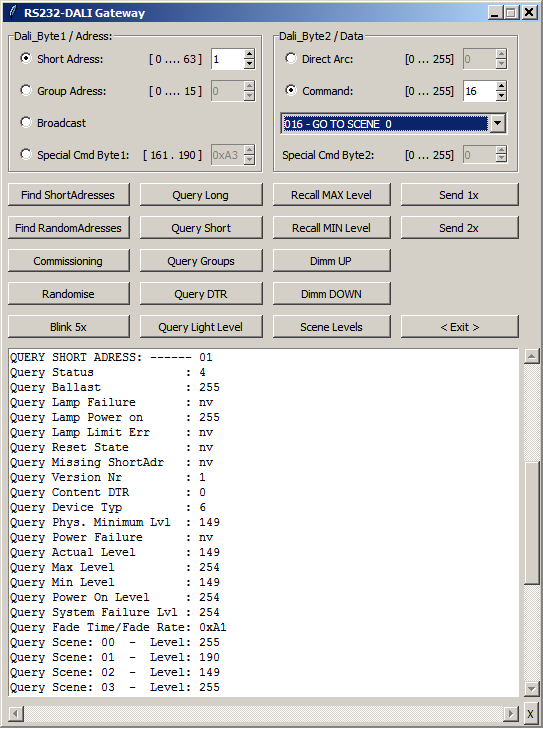The image size is (543, 729).
Task: Select the Direct Arc radio button
Action: (x=291, y=59)
